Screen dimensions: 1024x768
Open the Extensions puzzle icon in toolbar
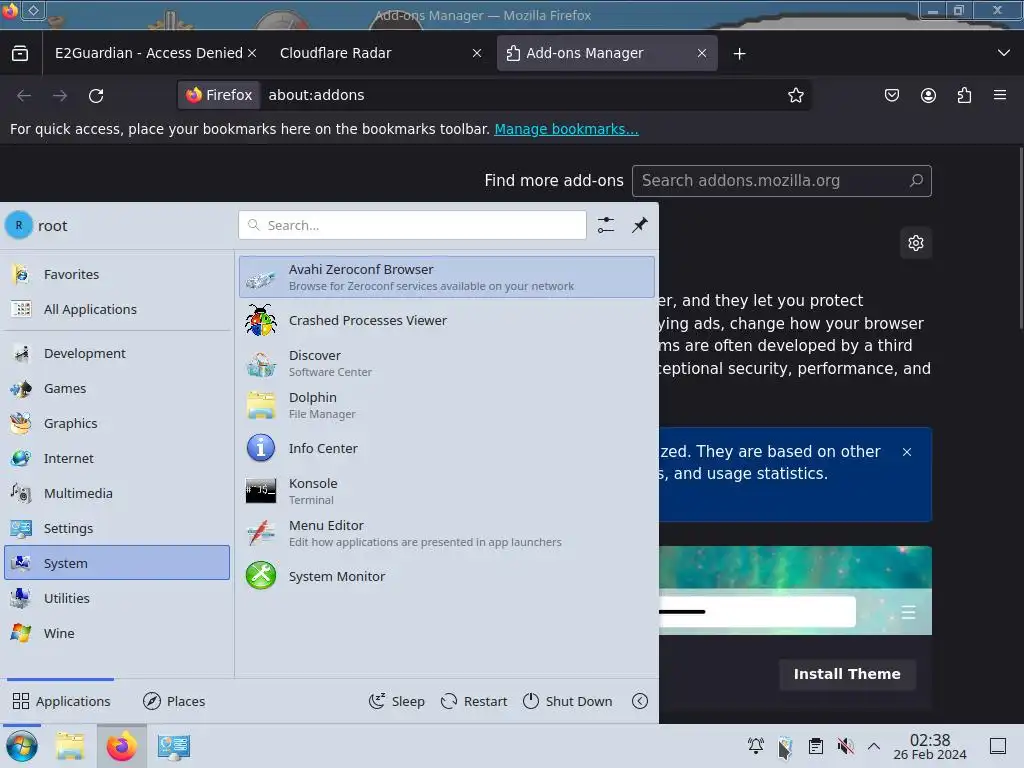(964, 95)
